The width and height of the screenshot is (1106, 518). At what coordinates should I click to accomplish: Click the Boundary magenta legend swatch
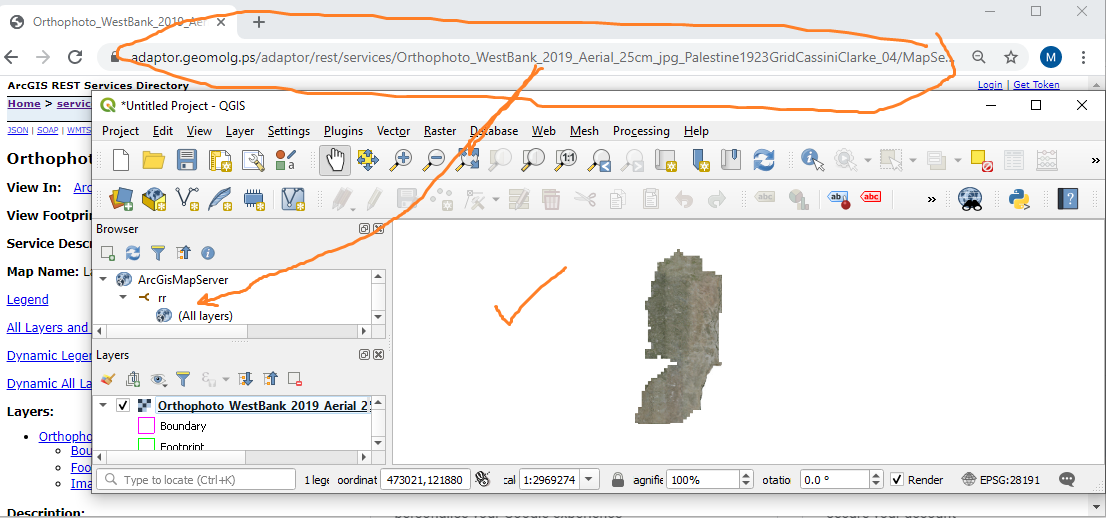(146, 426)
